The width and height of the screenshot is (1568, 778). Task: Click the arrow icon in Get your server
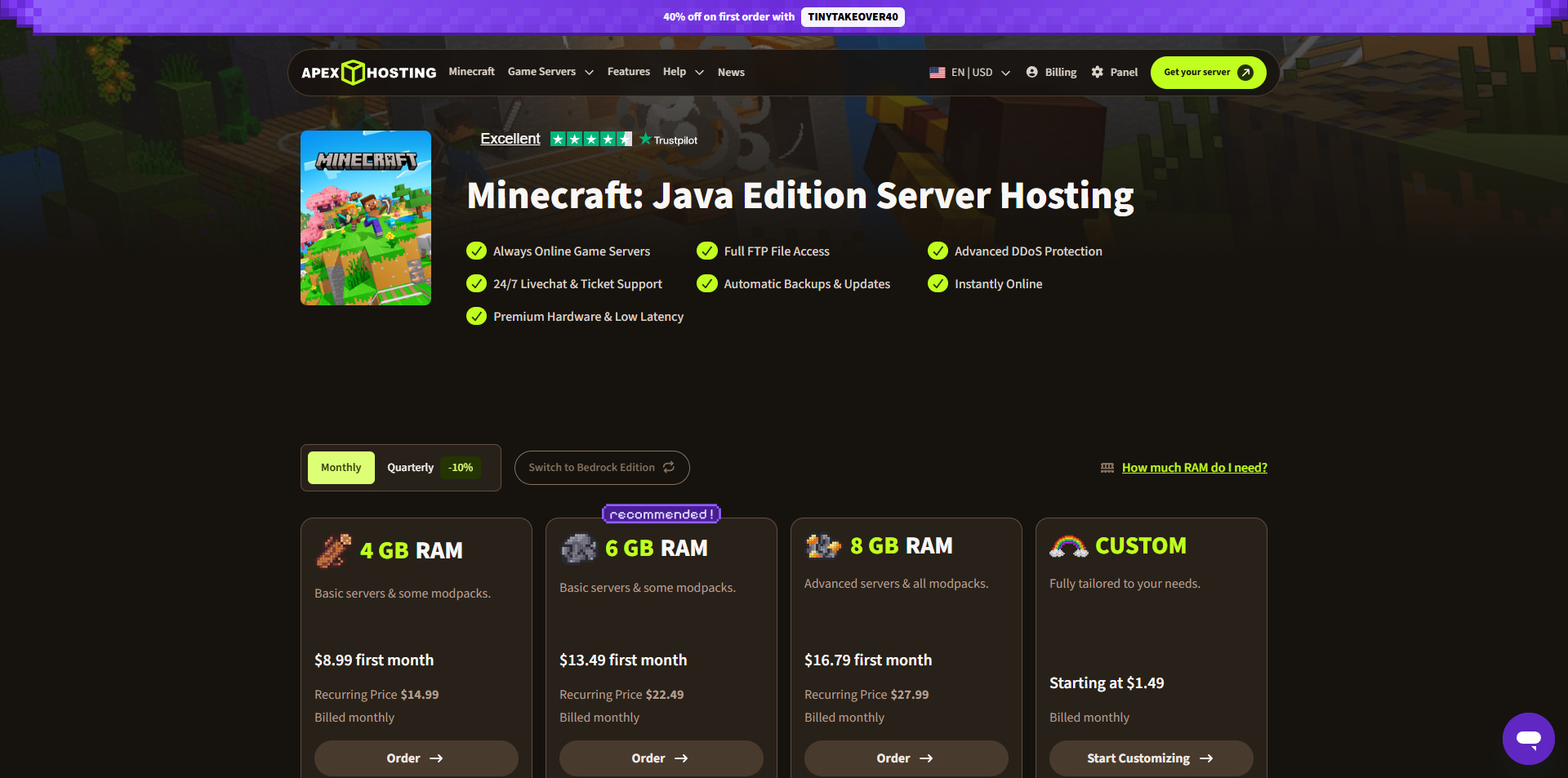[x=1245, y=73]
